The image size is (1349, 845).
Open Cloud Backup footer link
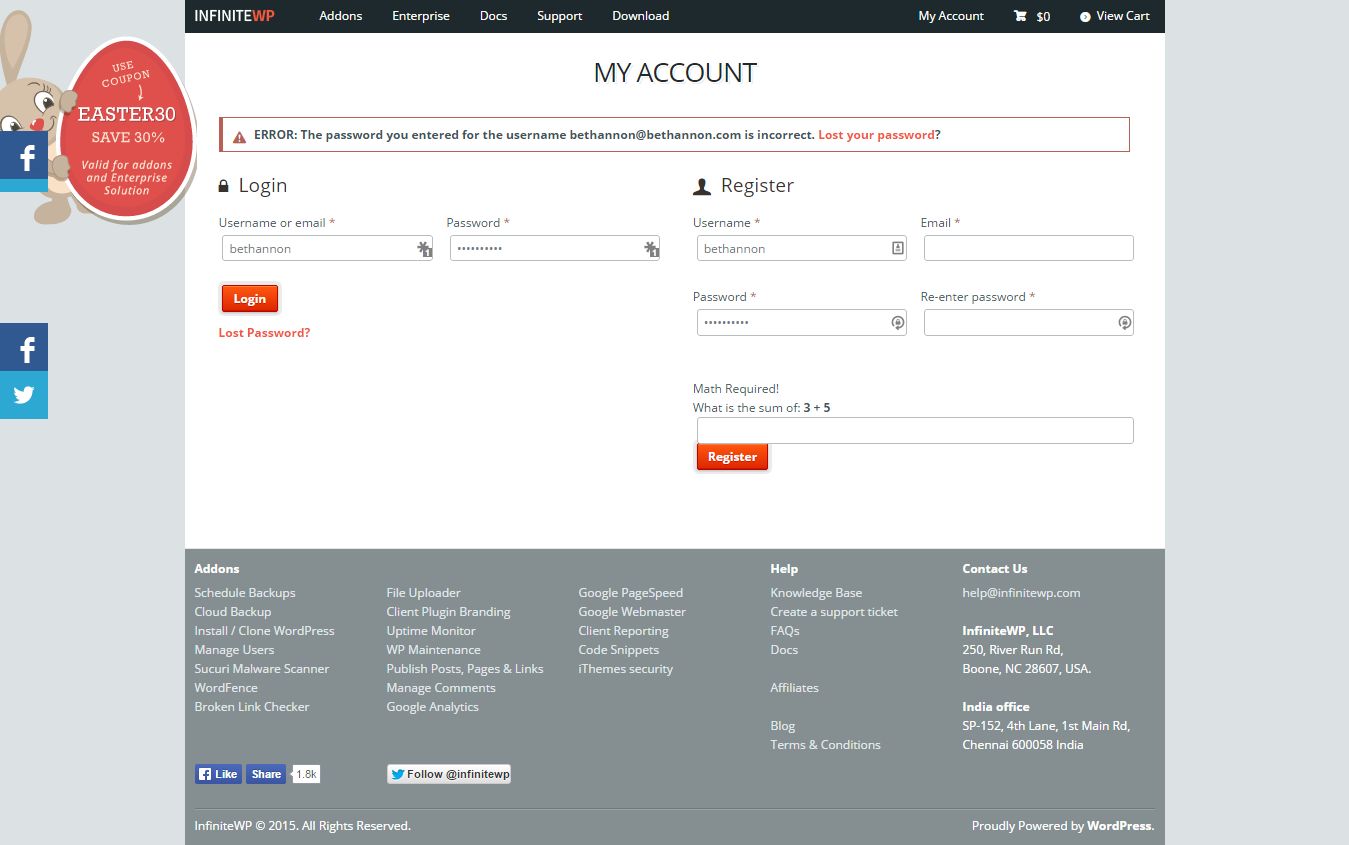pos(233,612)
